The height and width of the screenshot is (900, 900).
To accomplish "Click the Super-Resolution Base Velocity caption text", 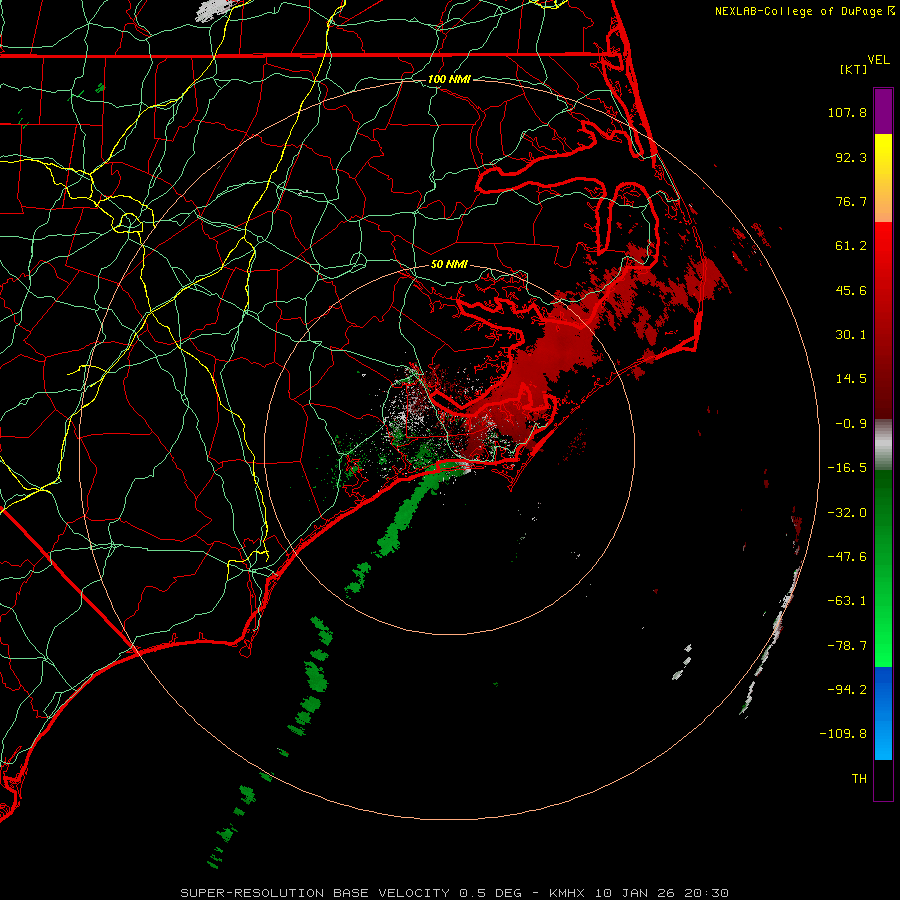I will (x=455, y=893).
